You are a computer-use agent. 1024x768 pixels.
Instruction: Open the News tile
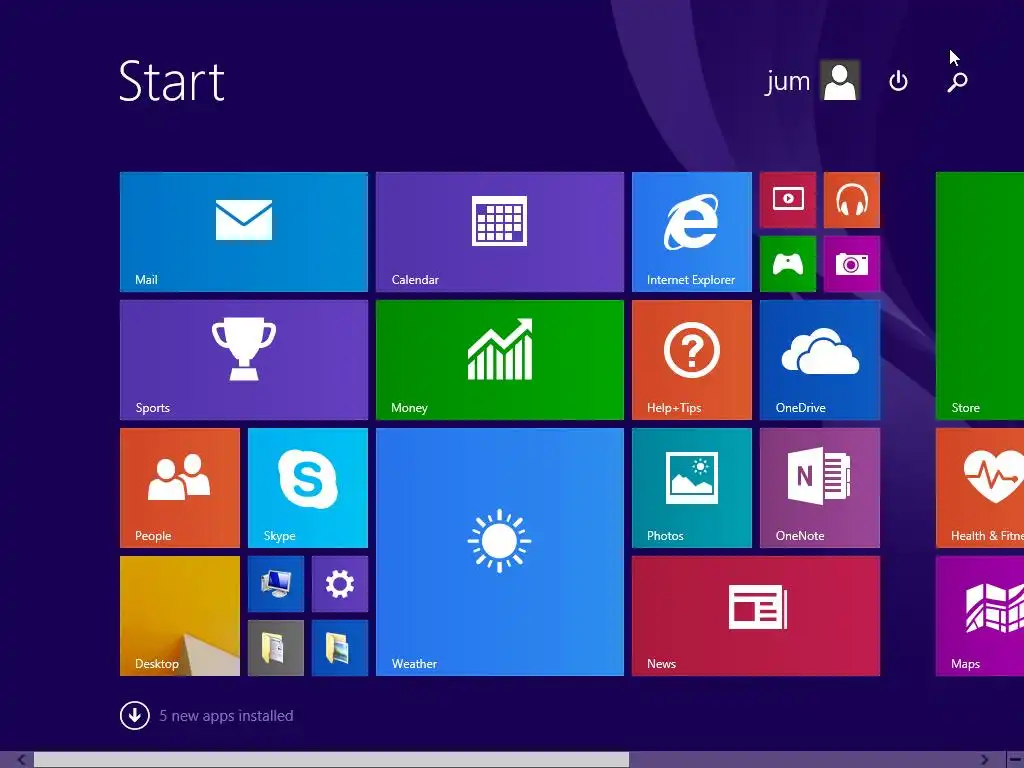[756, 616]
